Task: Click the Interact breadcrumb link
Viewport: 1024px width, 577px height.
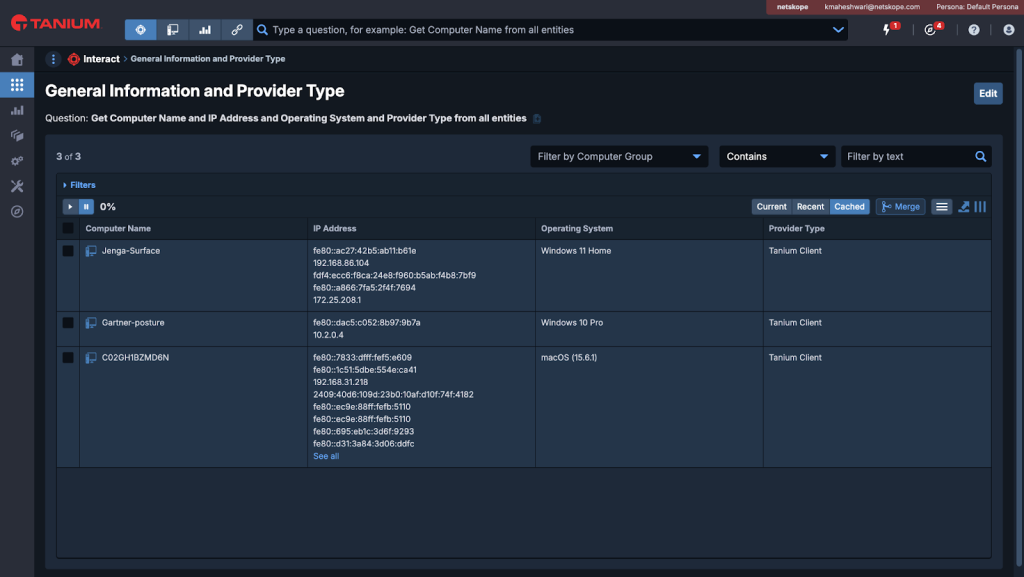Action: (x=101, y=59)
